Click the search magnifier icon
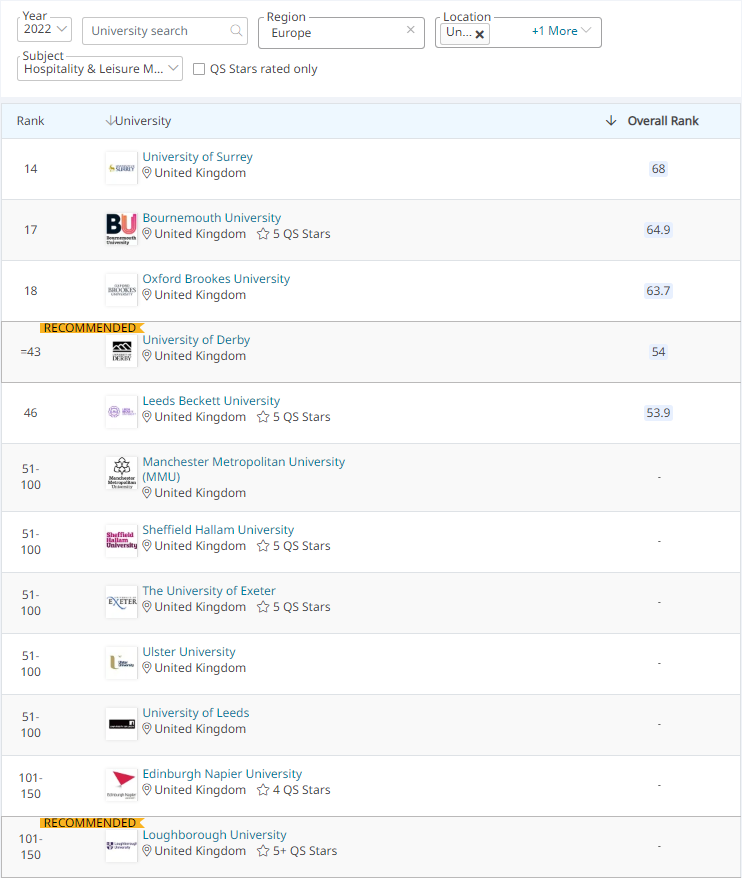Viewport: 742px width, 878px height. (x=236, y=30)
